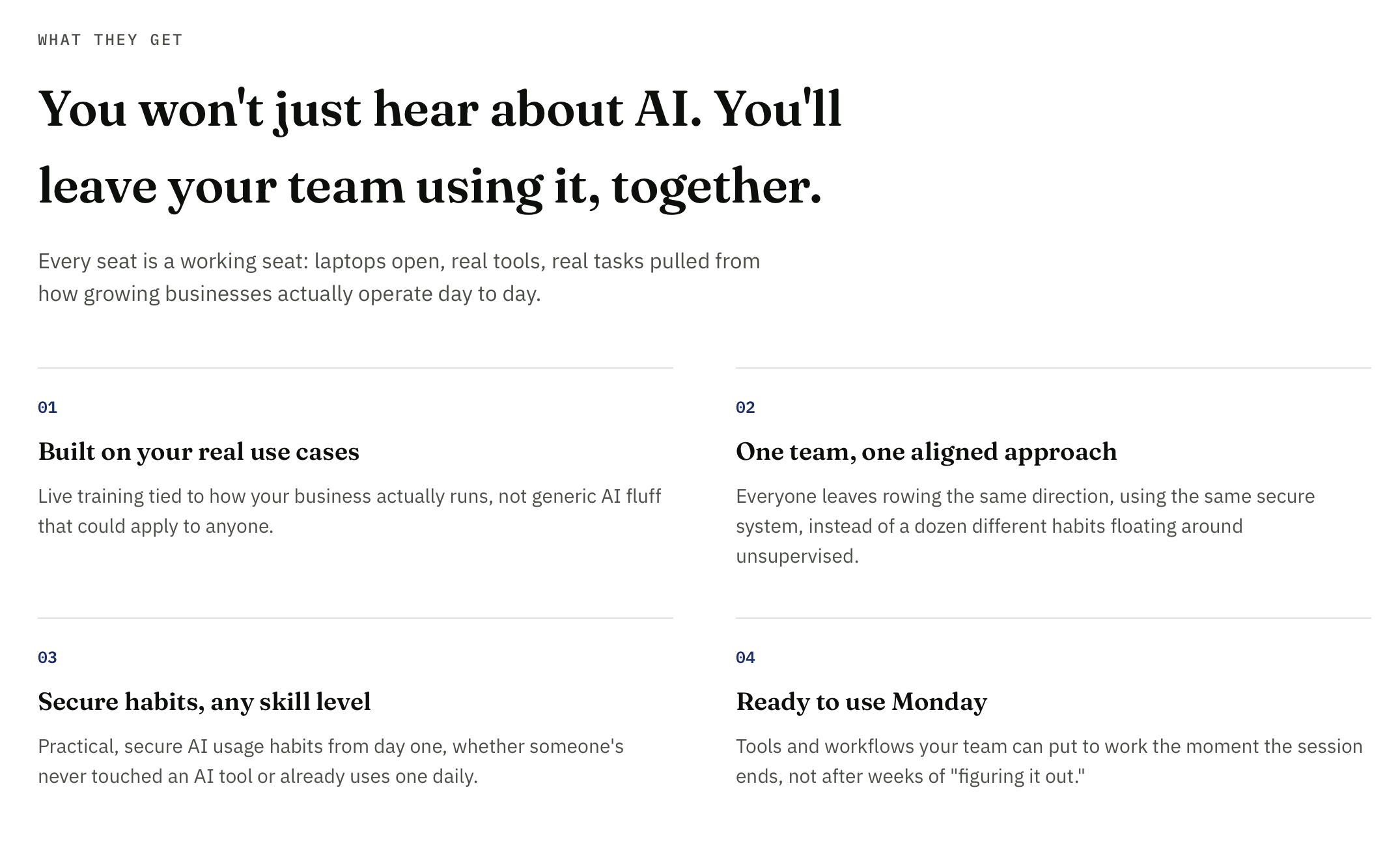Click the word "together." in the headline

click(x=717, y=188)
